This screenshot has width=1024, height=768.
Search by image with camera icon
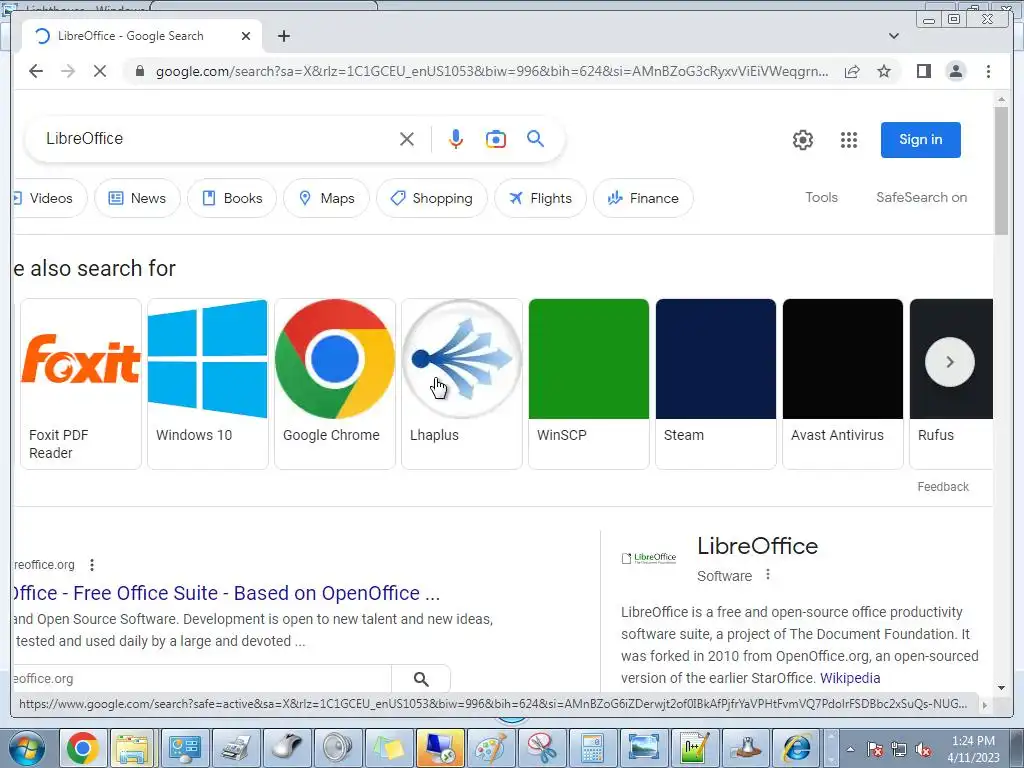496,139
